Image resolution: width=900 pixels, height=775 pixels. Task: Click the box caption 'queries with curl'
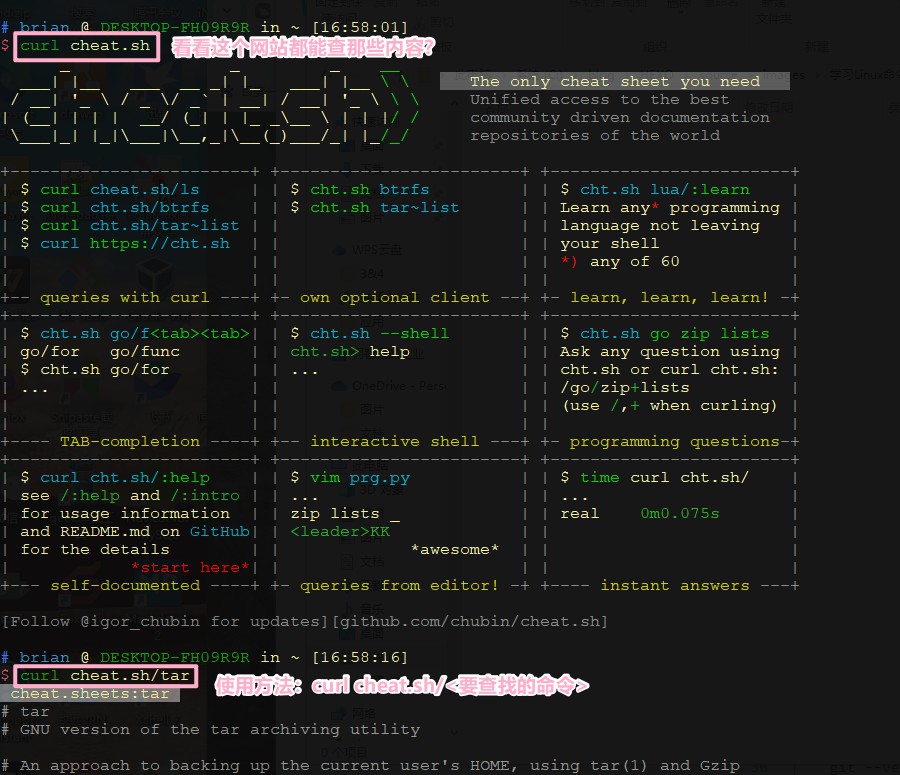pyautogui.click(x=125, y=297)
